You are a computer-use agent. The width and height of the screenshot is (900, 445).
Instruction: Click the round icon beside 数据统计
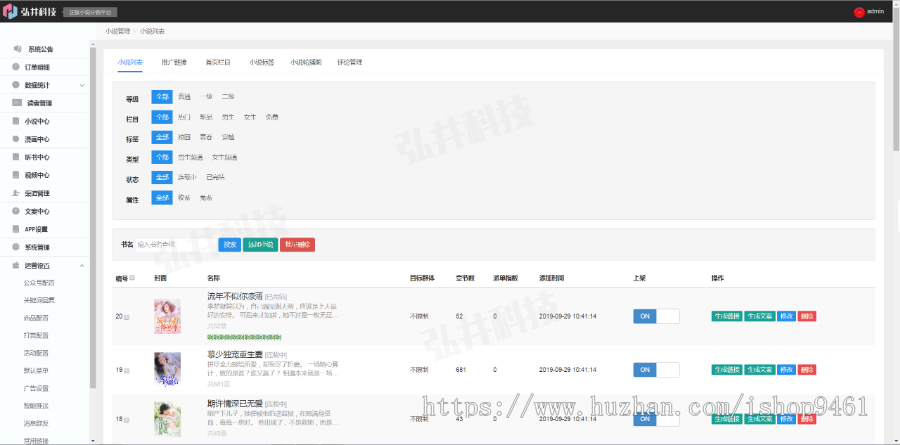click(x=16, y=85)
